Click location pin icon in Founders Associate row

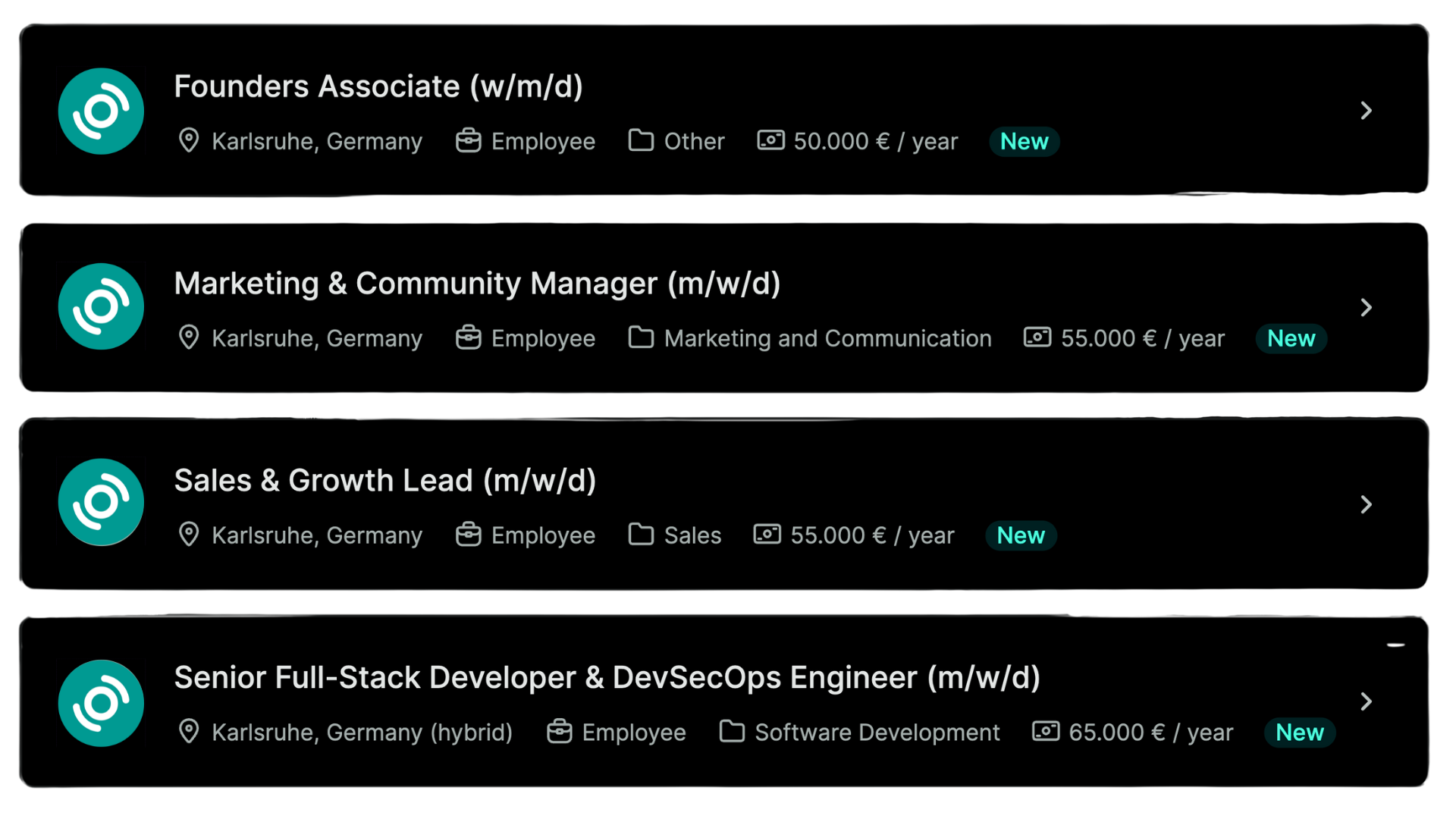pos(189,141)
